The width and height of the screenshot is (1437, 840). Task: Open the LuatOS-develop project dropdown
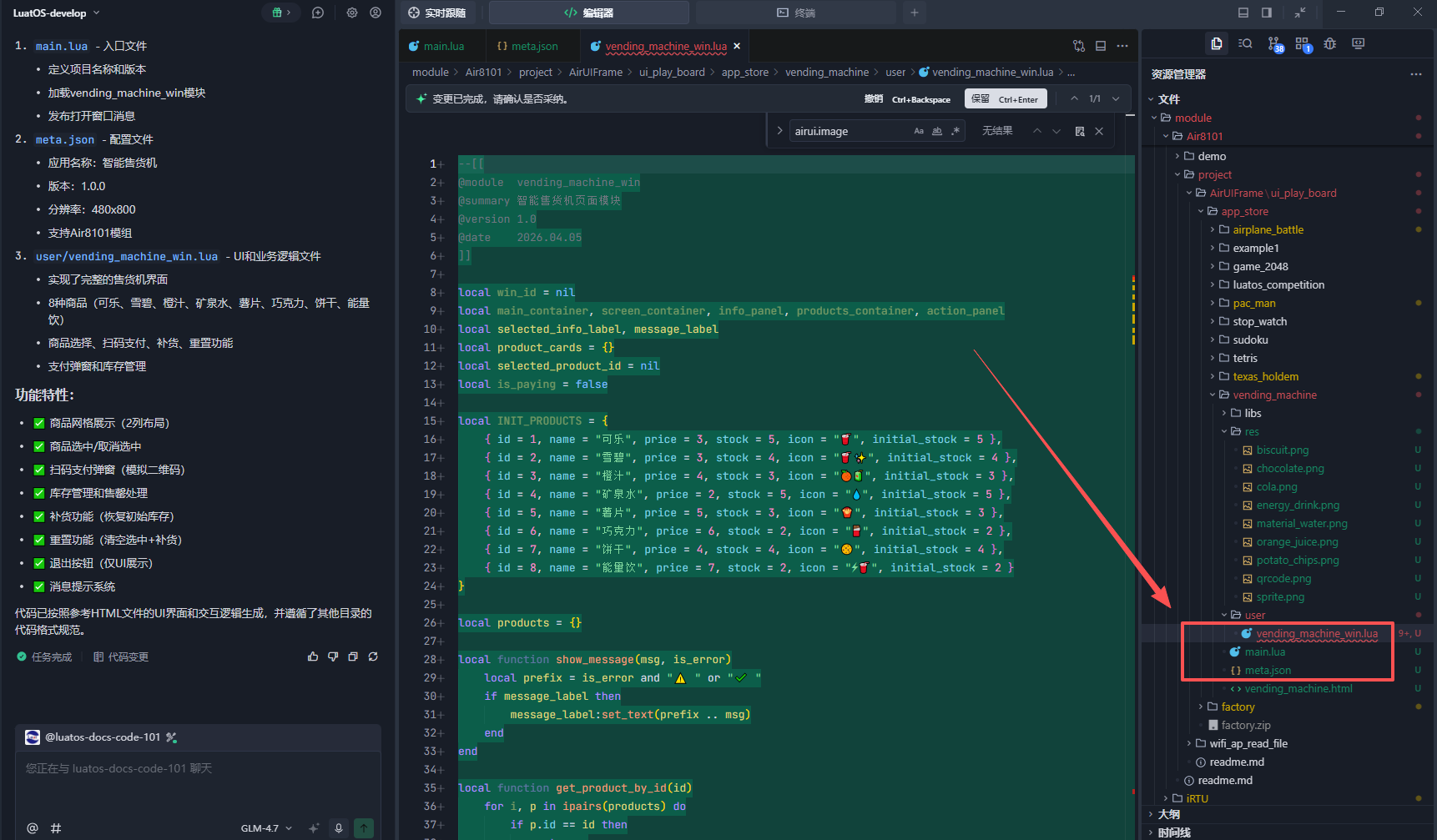[x=56, y=13]
